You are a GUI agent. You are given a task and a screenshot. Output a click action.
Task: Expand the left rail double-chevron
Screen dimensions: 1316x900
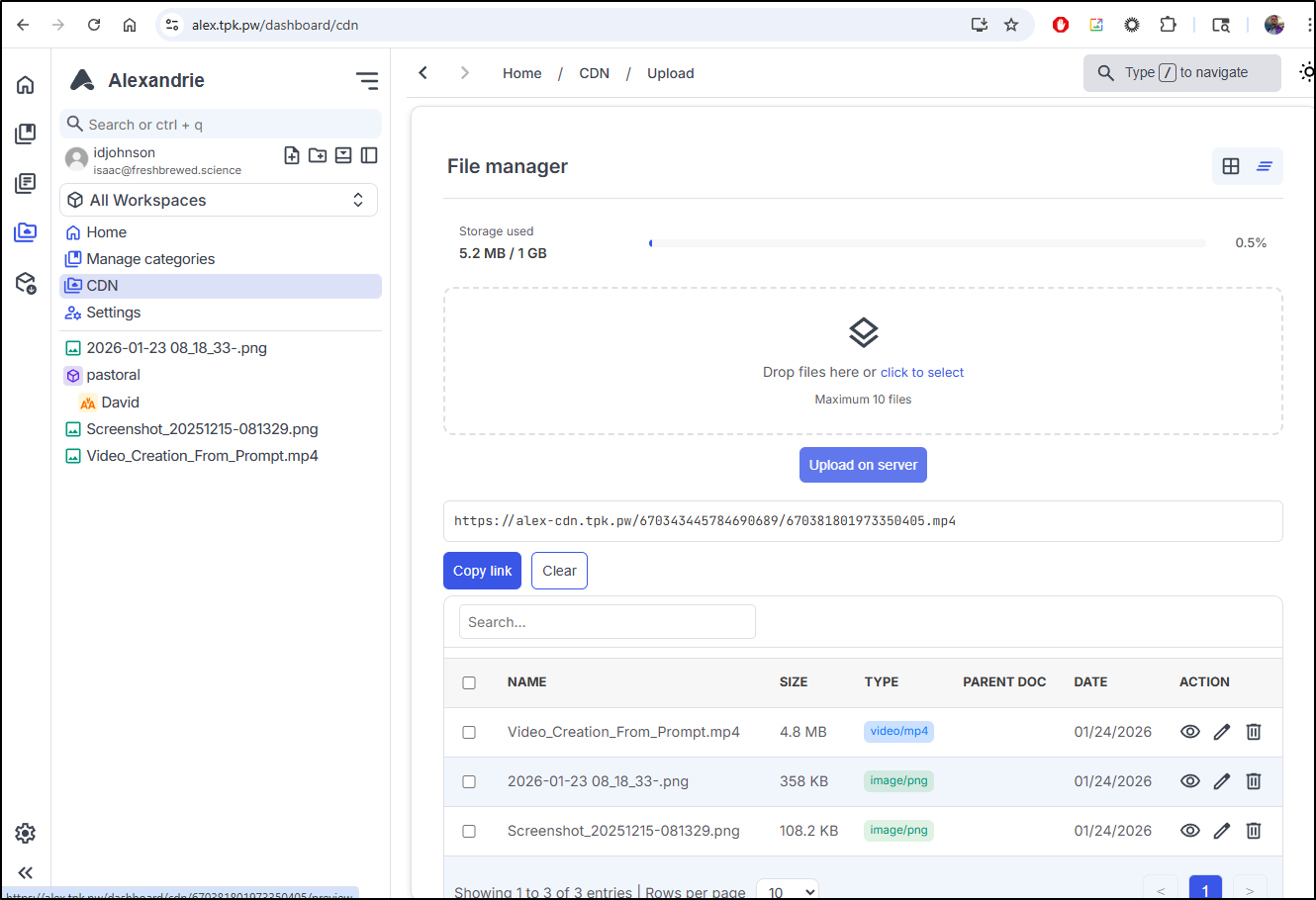coord(26,872)
